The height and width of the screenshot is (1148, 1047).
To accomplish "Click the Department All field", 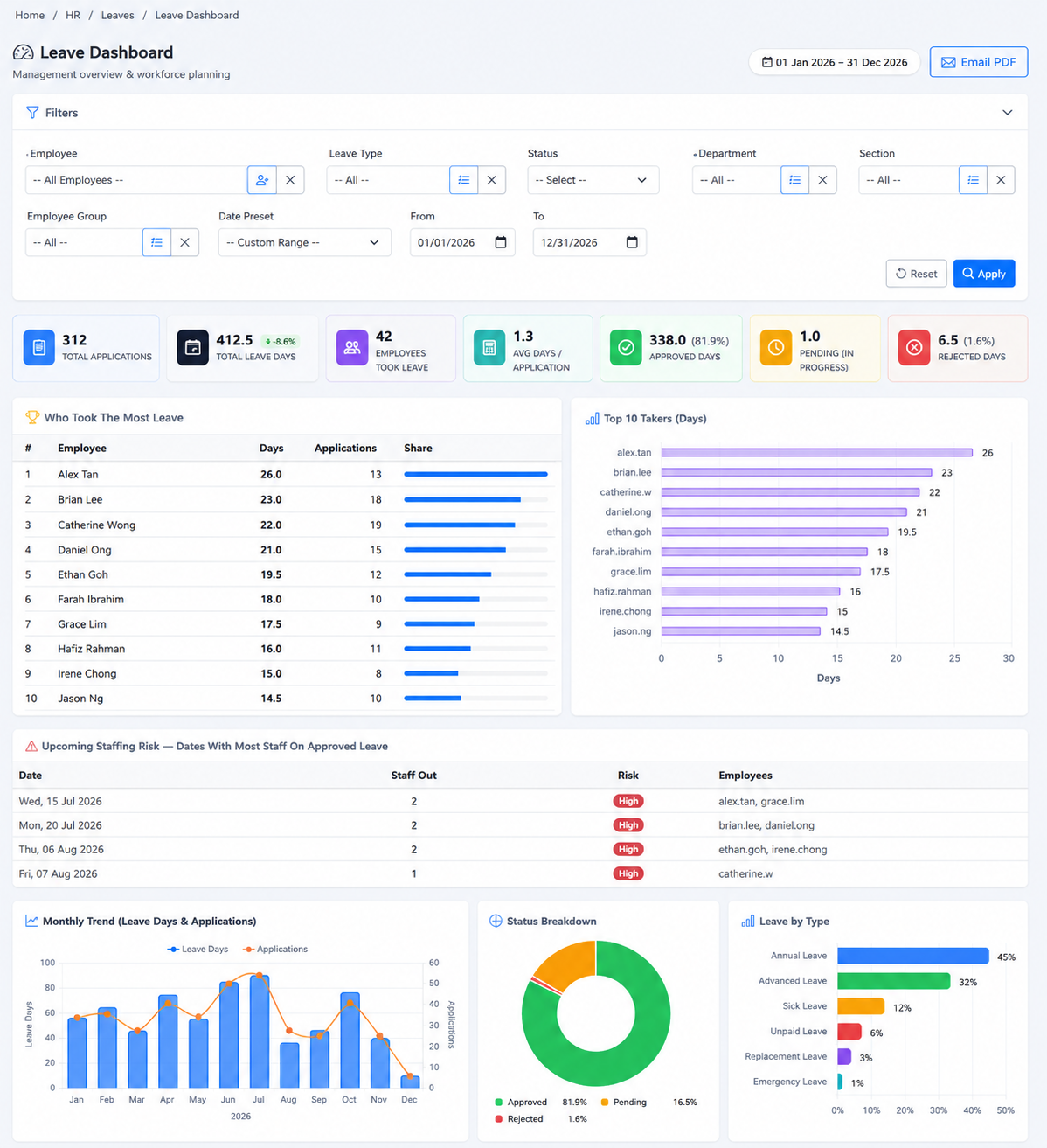I will (737, 180).
